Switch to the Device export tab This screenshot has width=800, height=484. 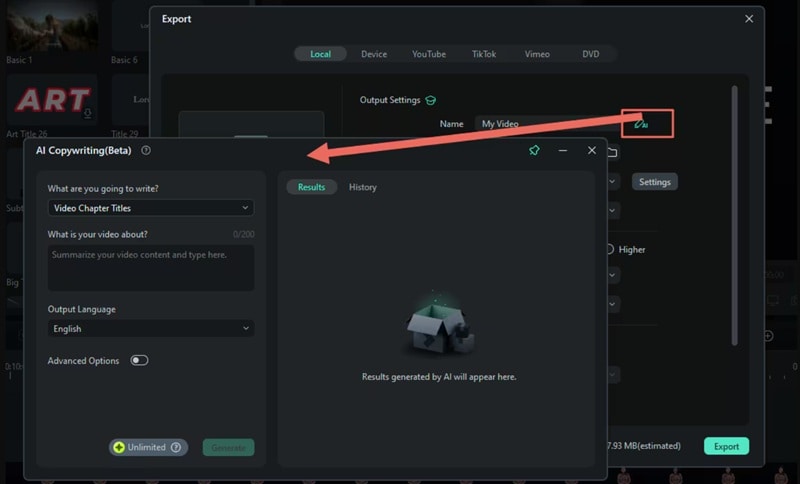pyautogui.click(x=374, y=54)
